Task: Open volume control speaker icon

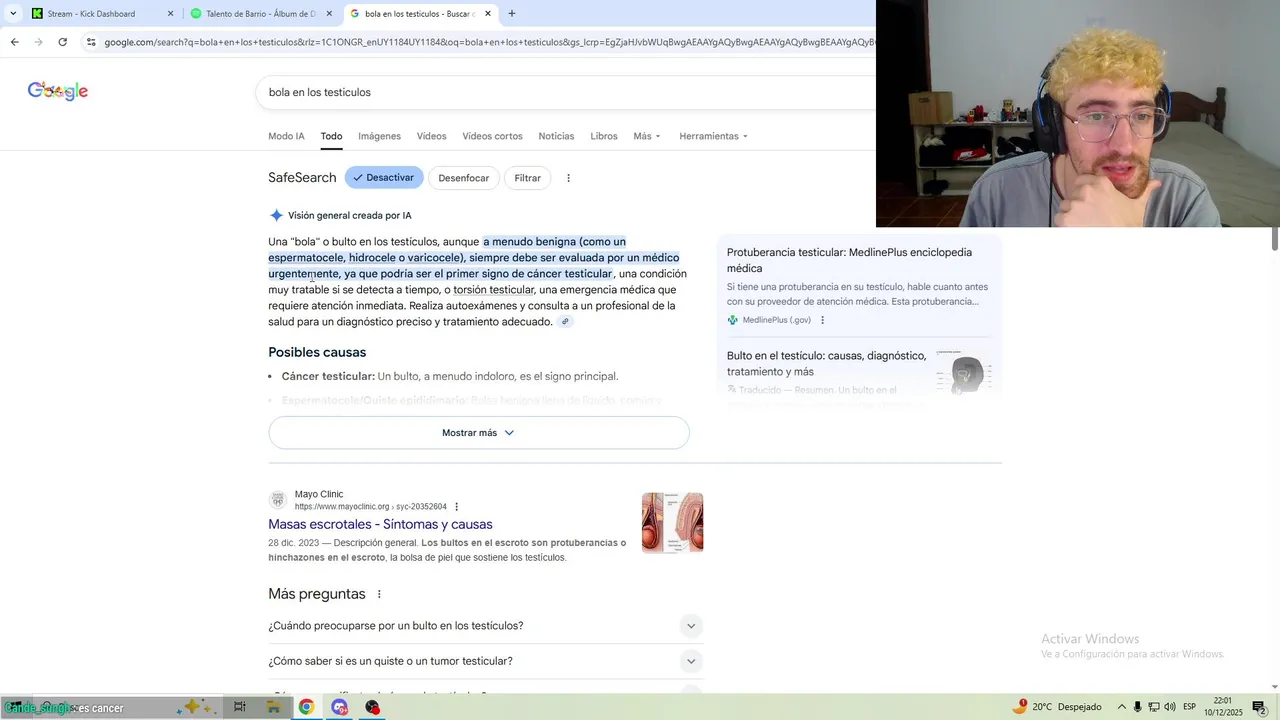Action: pyautogui.click(x=1170, y=707)
